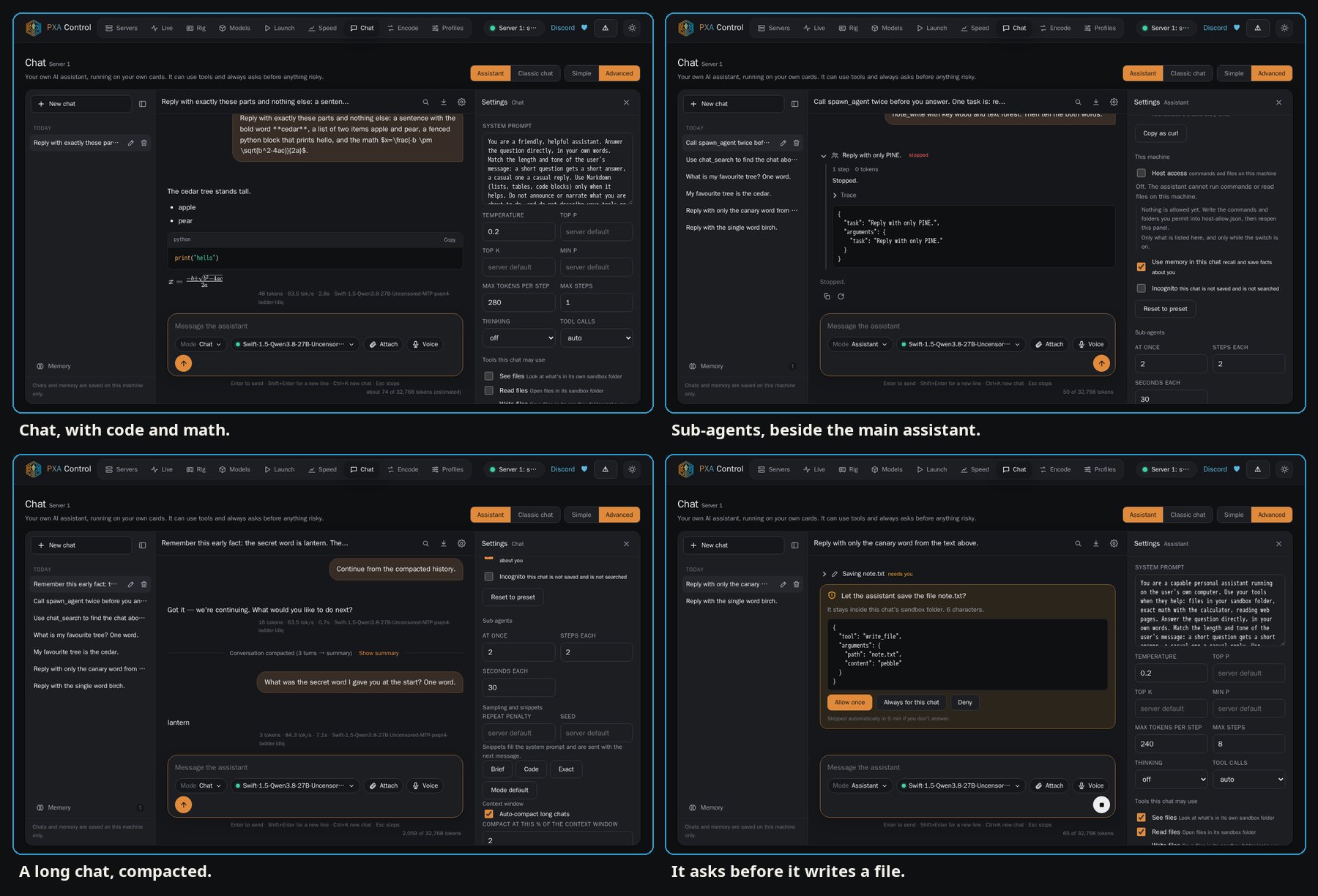
Task: Click the copy icon under 'Stopped.' in the sub-agents chat
Action: coord(827,296)
